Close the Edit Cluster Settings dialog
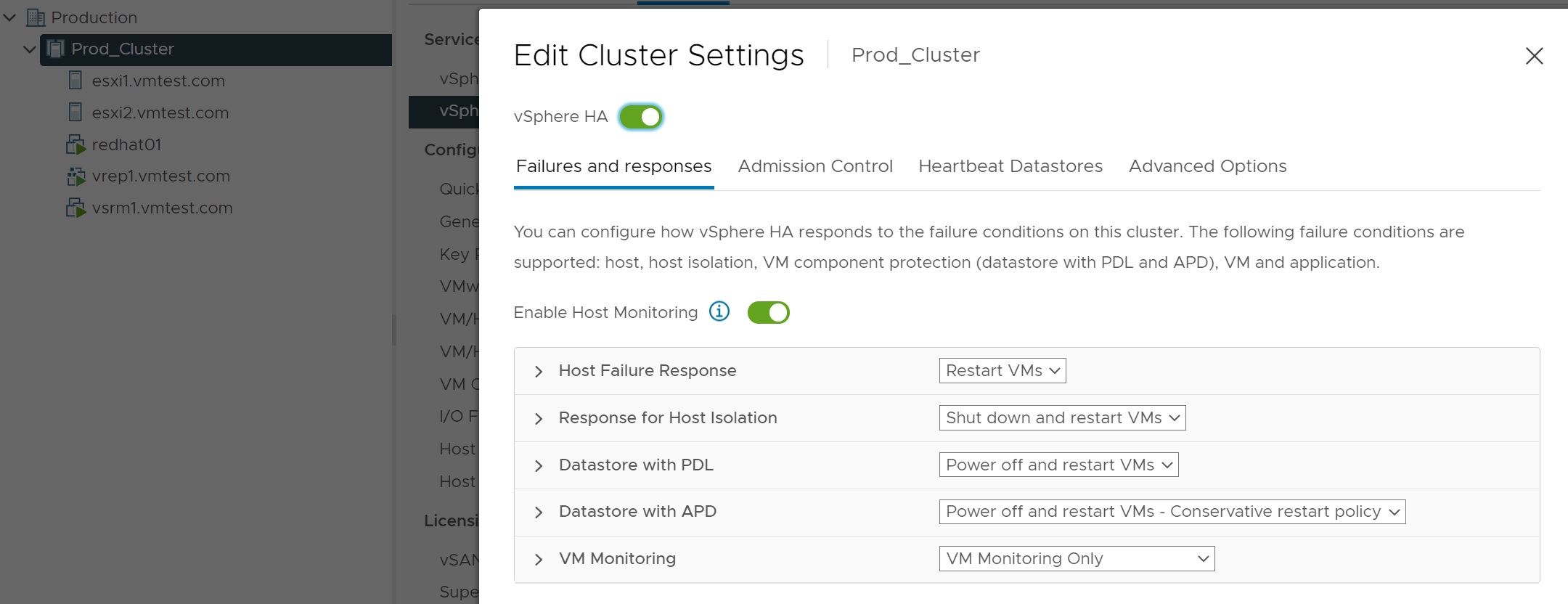The width and height of the screenshot is (1568, 604). click(x=1534, y=56)
